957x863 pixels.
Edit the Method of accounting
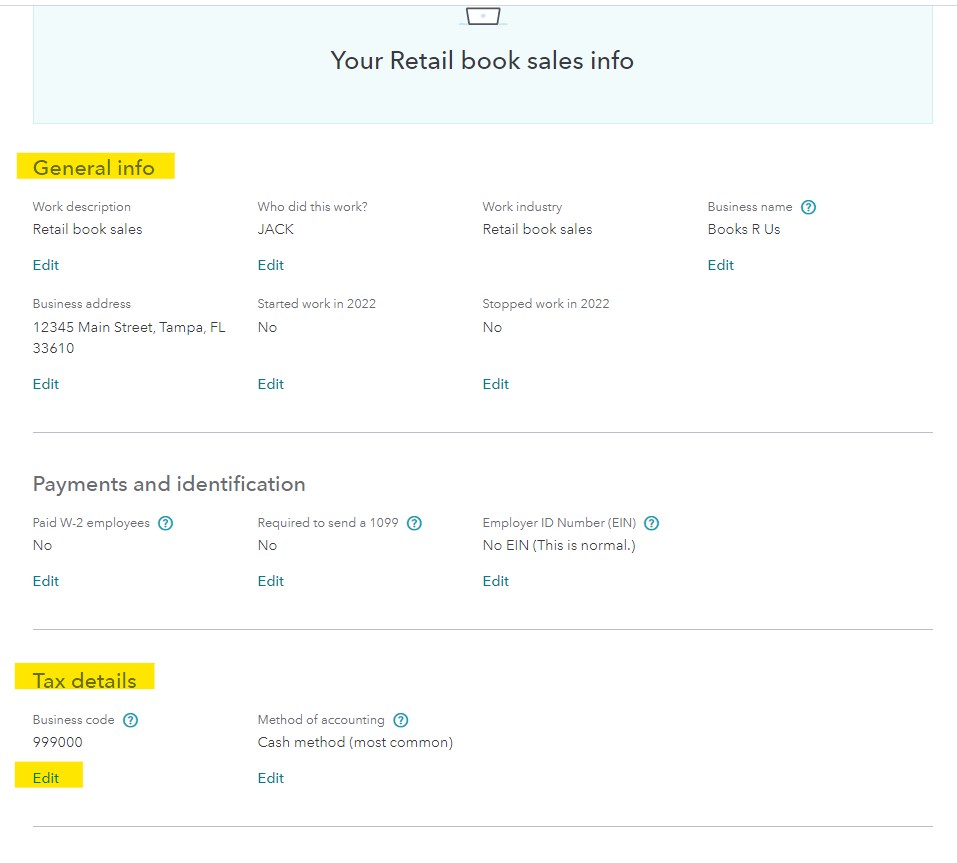click(270, 778)
